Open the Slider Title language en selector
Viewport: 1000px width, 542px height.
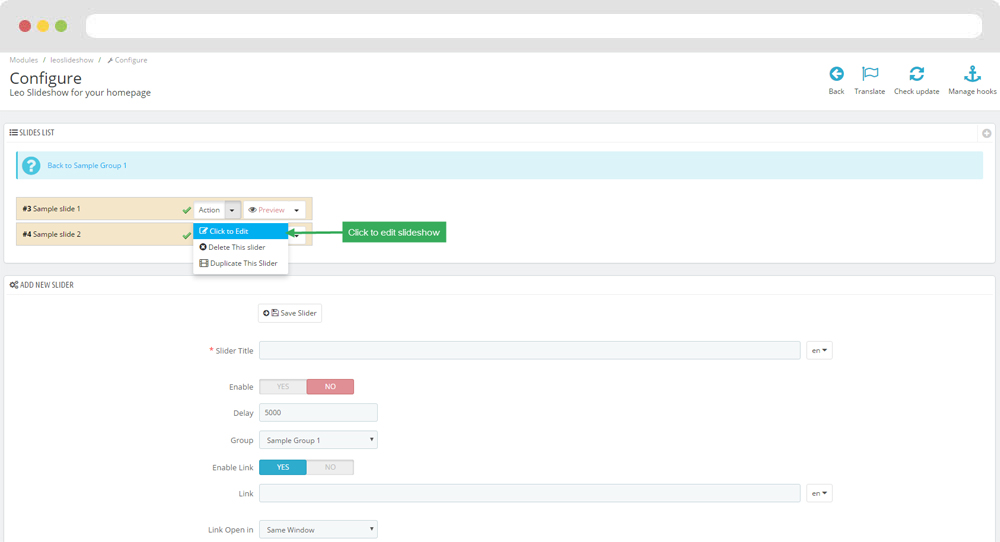(820, 351)
